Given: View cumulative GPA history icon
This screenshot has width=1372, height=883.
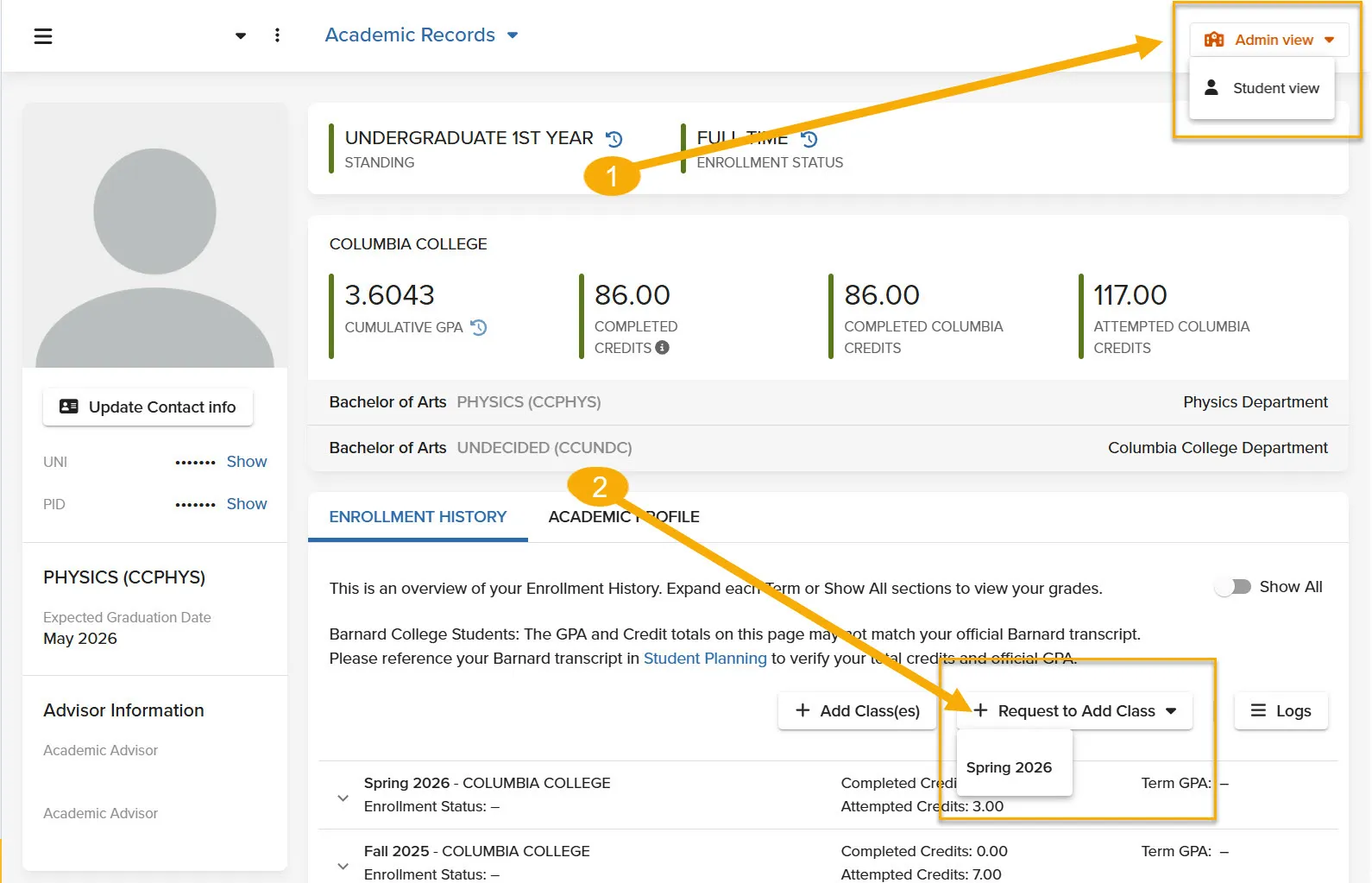Looking at the screenshot, I should (x=479, y=327).
